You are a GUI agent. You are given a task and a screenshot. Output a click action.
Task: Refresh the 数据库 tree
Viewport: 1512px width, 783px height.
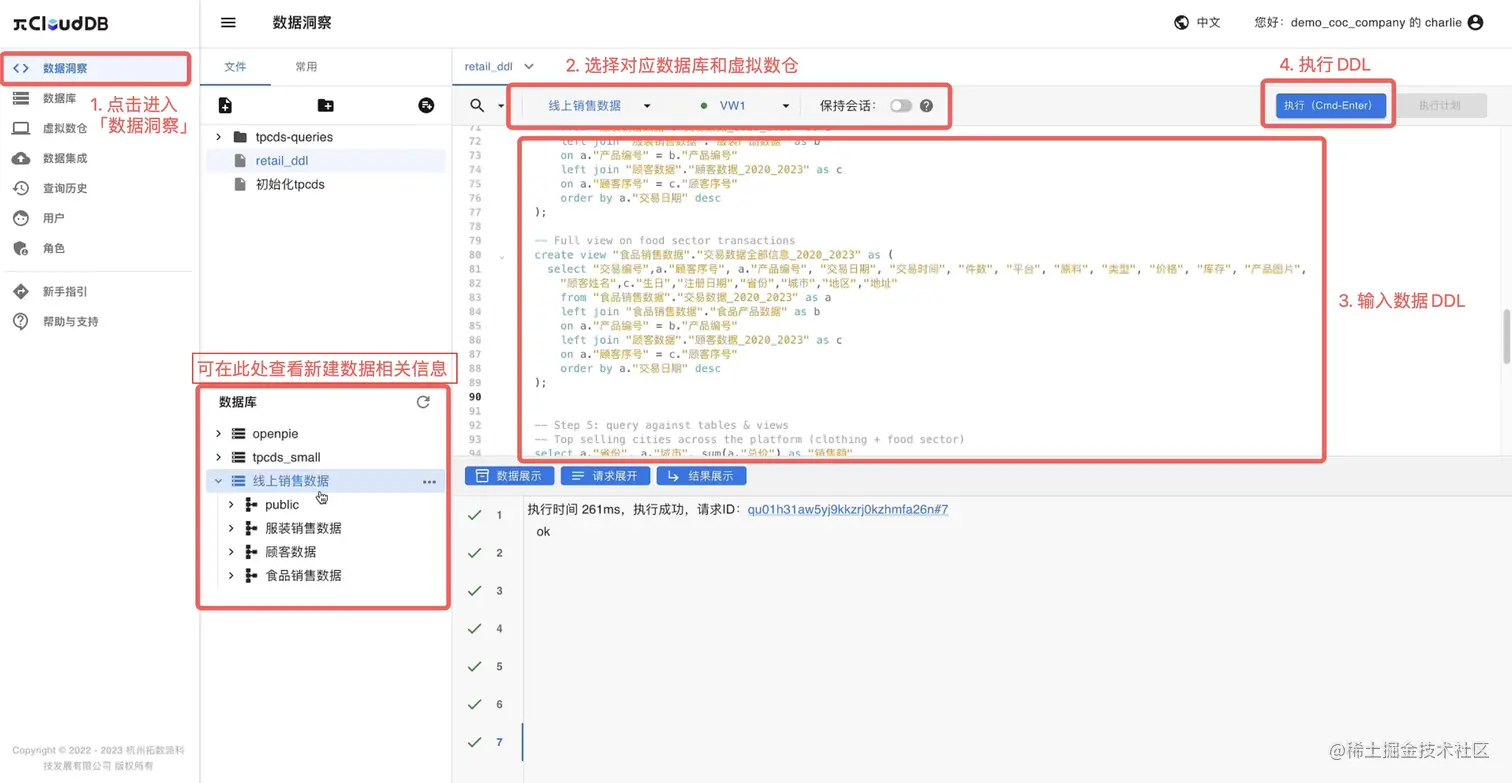point(423,402)
